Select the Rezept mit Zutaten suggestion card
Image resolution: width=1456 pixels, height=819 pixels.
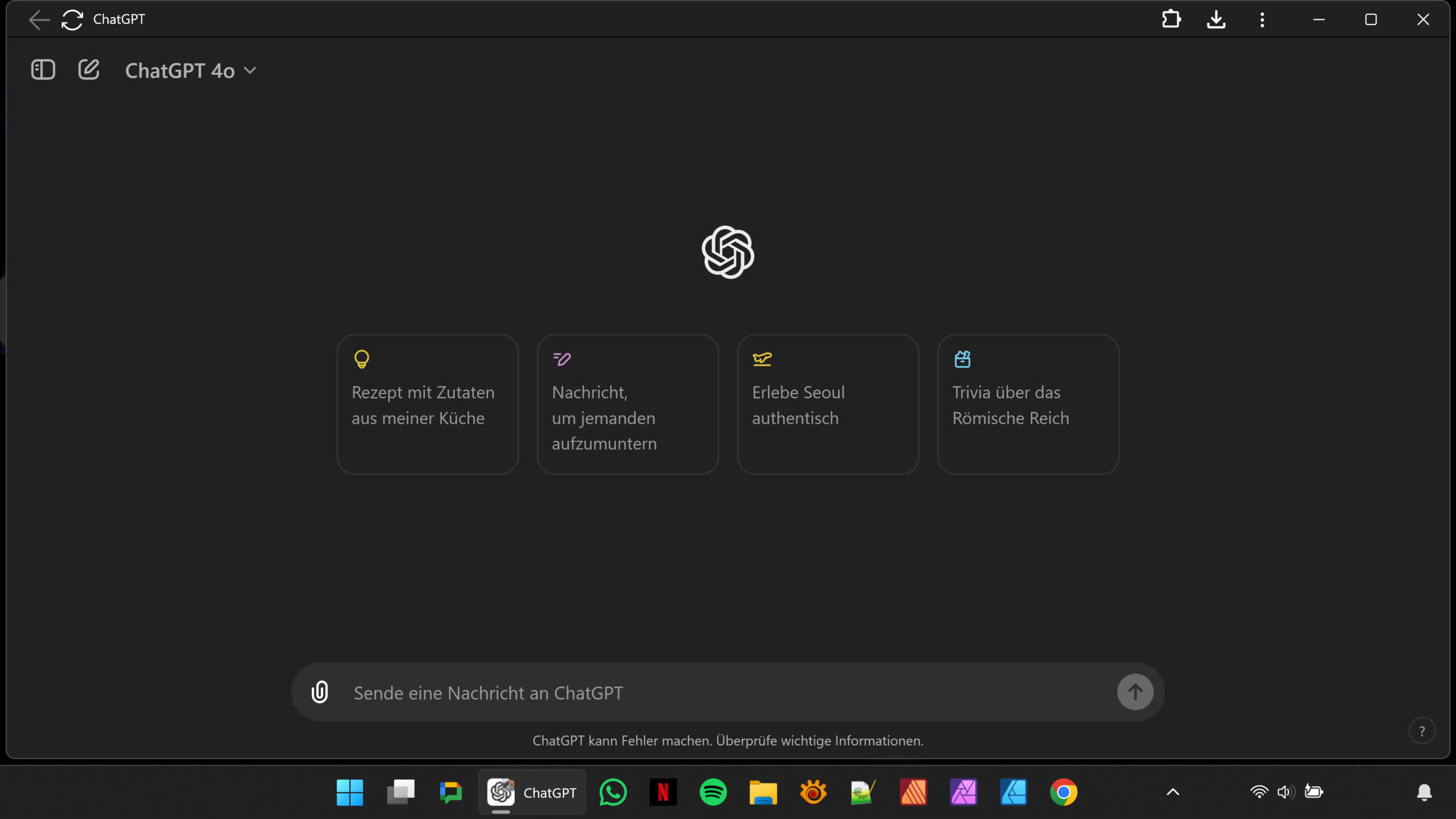pyautogui.click(x=427, y=404)
